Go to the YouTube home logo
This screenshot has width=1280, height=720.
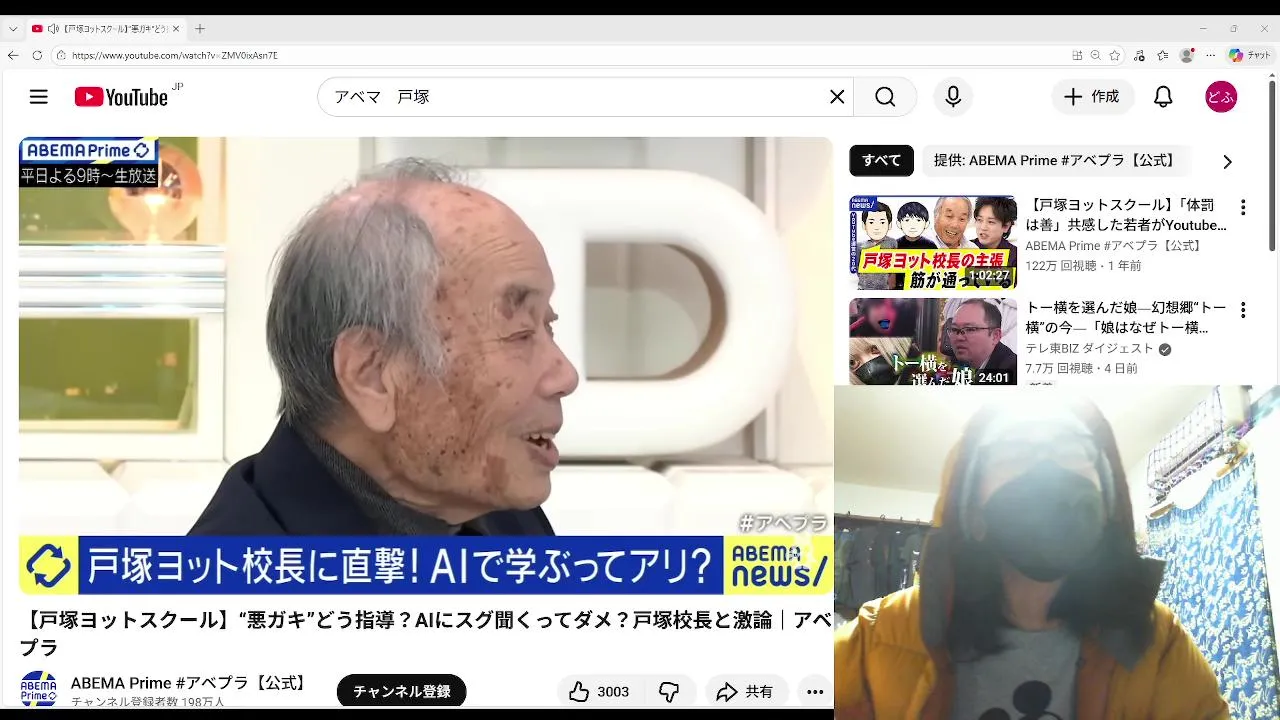pos(121,97)
